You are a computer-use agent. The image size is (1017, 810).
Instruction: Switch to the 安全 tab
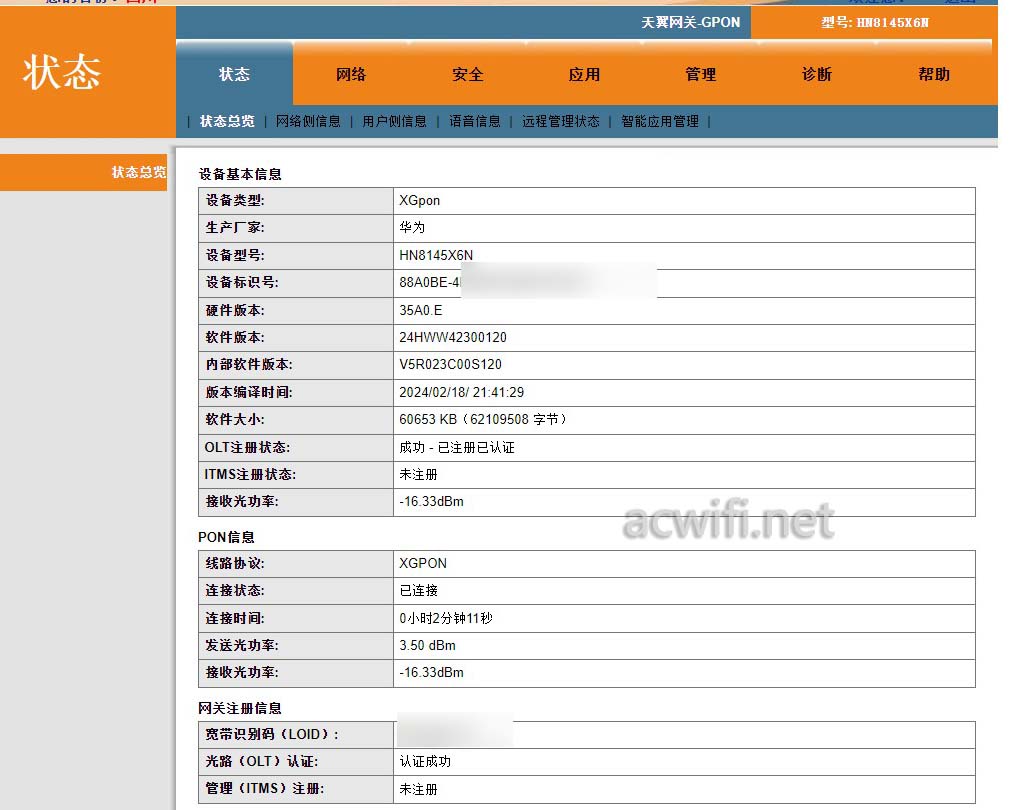pos(468,74)
